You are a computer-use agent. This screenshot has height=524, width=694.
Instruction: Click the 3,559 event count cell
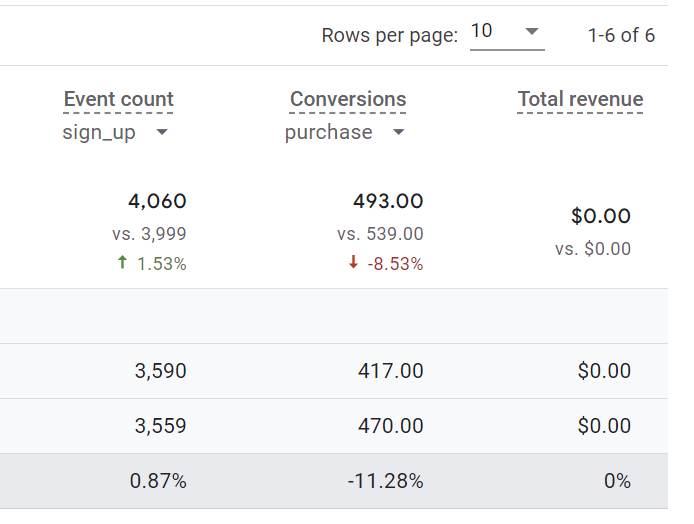tap(160, 426)
